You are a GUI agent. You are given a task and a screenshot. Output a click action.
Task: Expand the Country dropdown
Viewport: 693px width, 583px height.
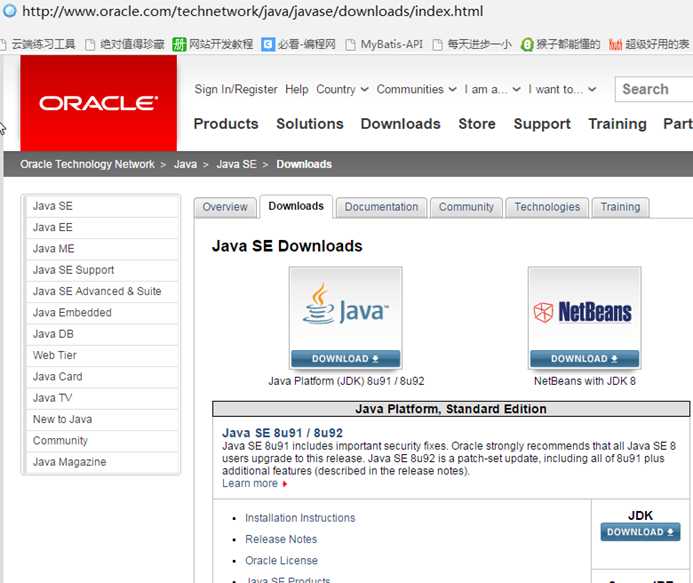click(x=342, y=89)
